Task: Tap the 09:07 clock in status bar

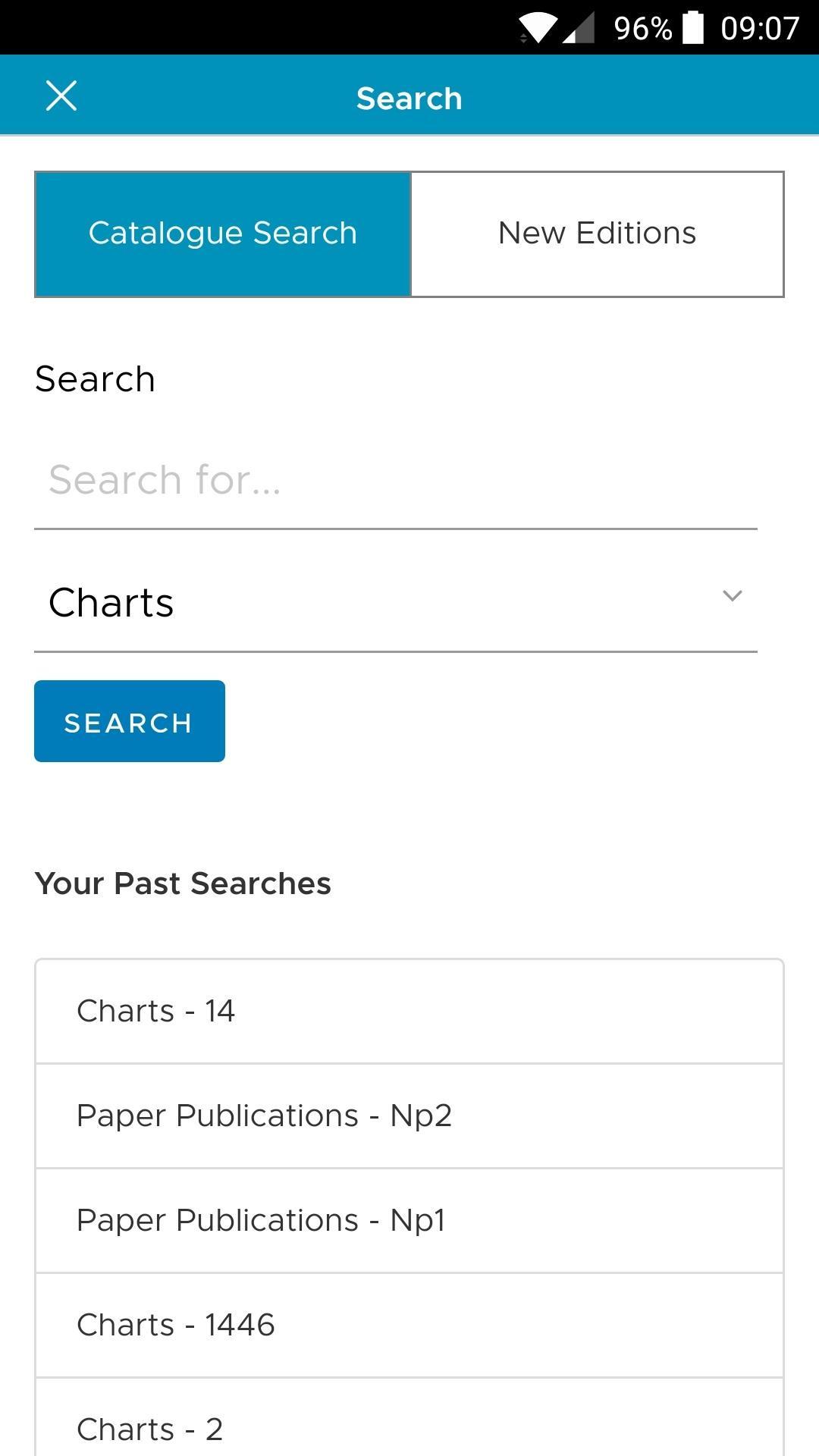Action: (760, 29)
